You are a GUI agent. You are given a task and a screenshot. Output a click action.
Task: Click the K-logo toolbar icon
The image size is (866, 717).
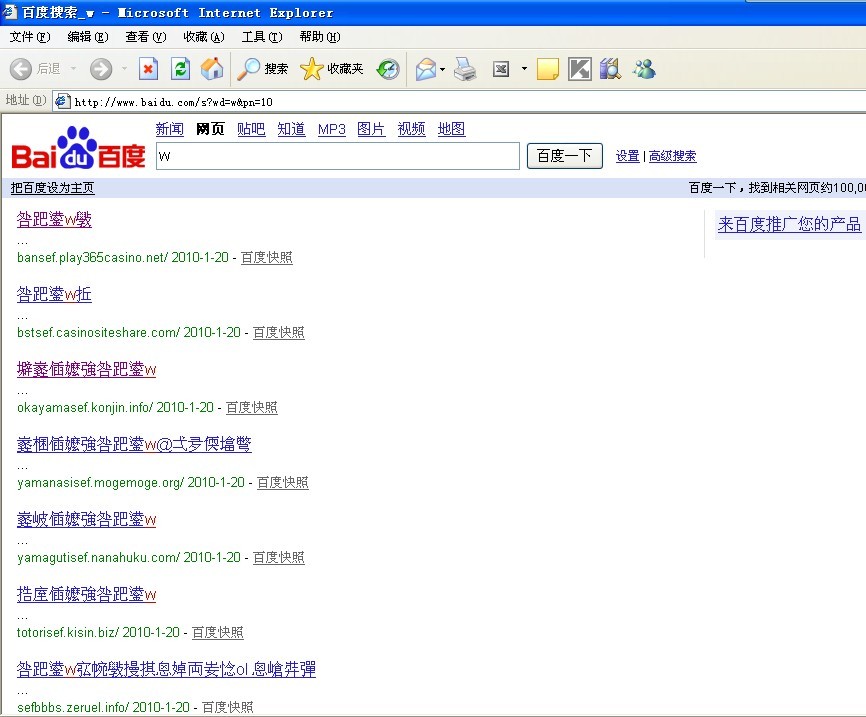click(579, 69)
